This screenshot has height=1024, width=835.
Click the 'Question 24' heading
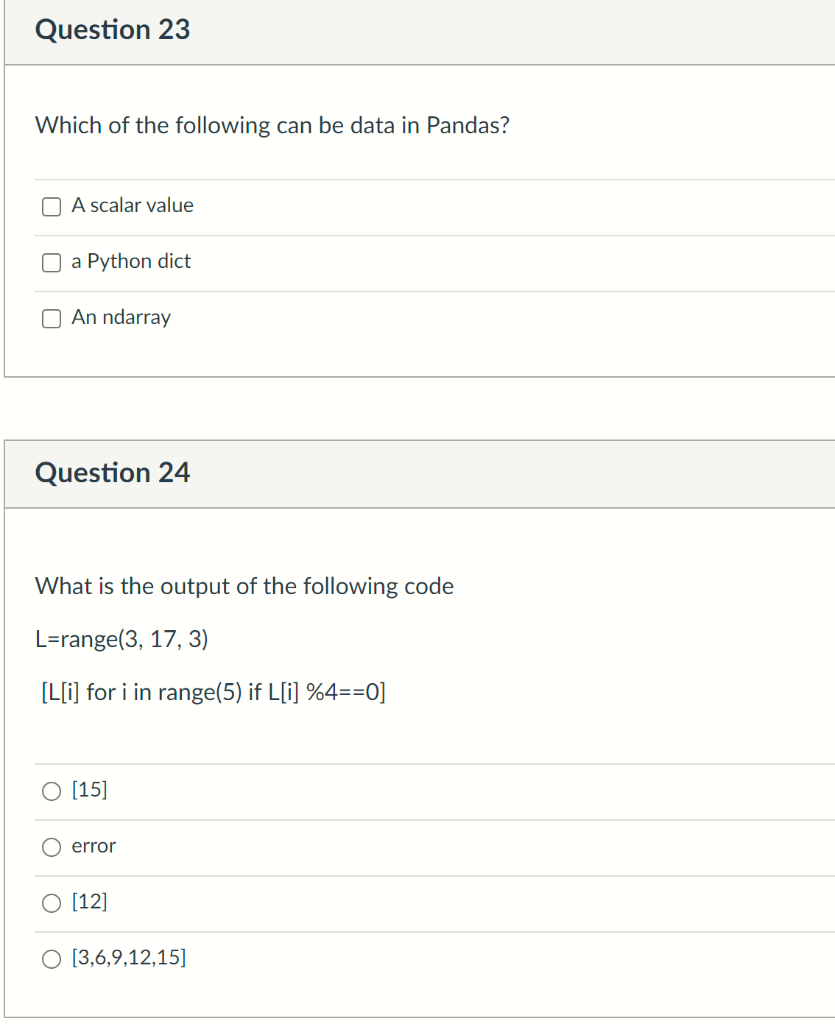112,472
